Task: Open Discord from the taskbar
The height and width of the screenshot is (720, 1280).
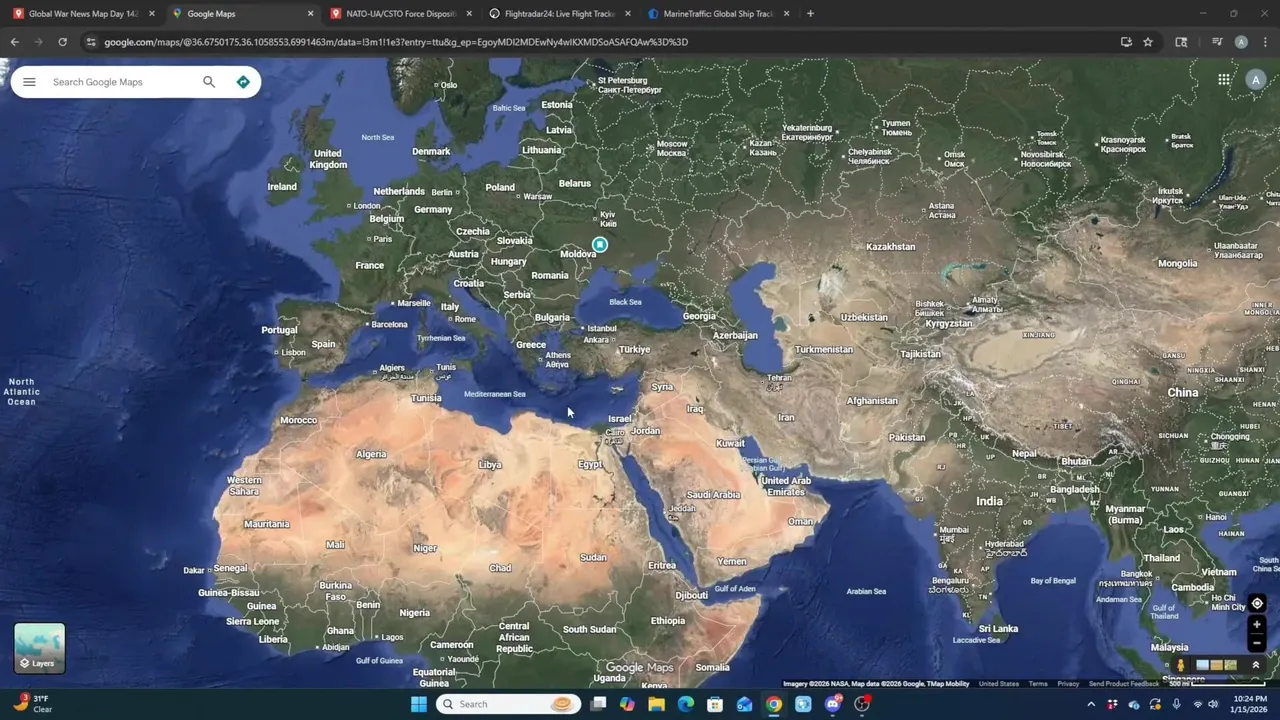Action: pyautogui.click(x=833, y=704)
